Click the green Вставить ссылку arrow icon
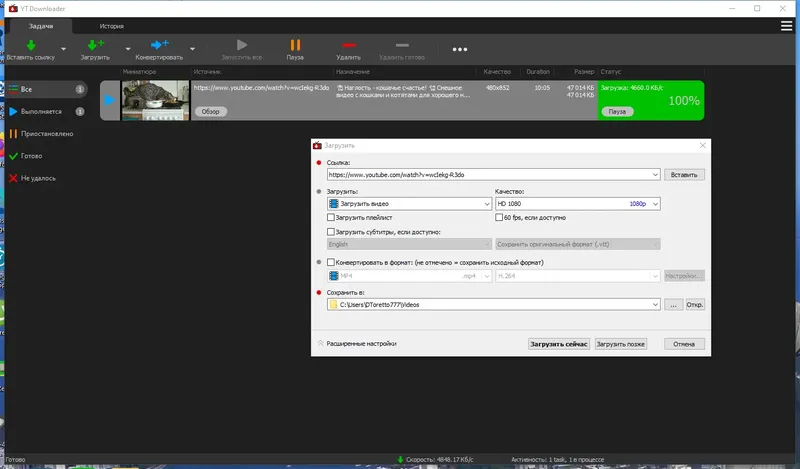Viewport: 800px width, 469px height. pos(31,45)
